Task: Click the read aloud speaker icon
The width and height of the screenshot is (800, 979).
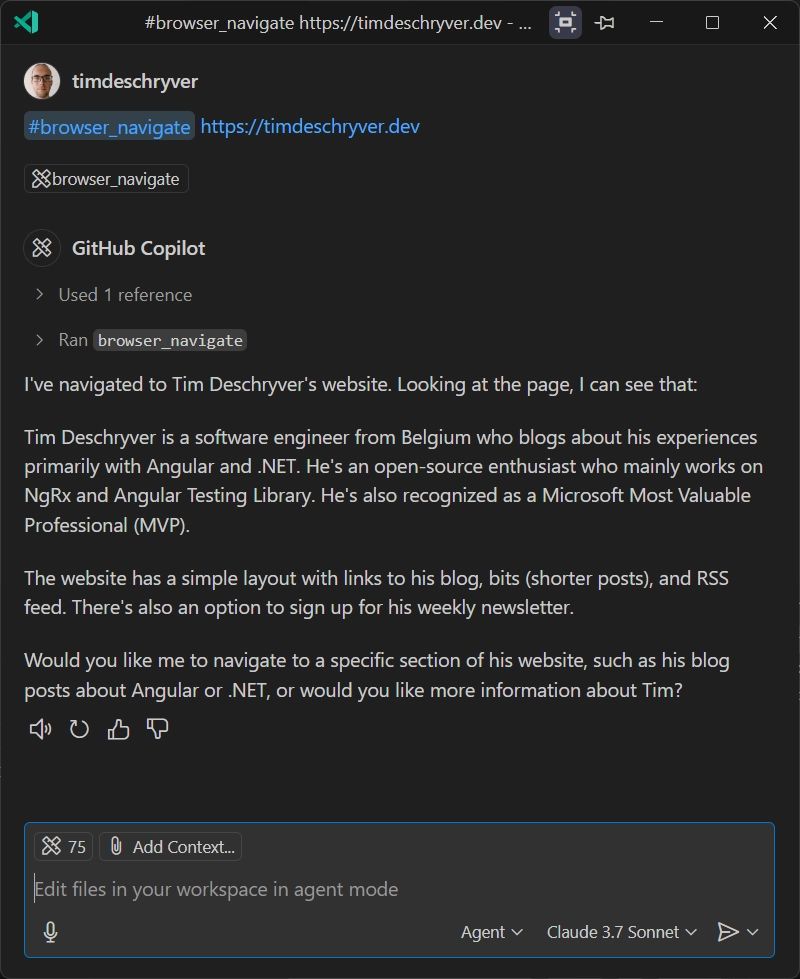Action: coord(40,729)
